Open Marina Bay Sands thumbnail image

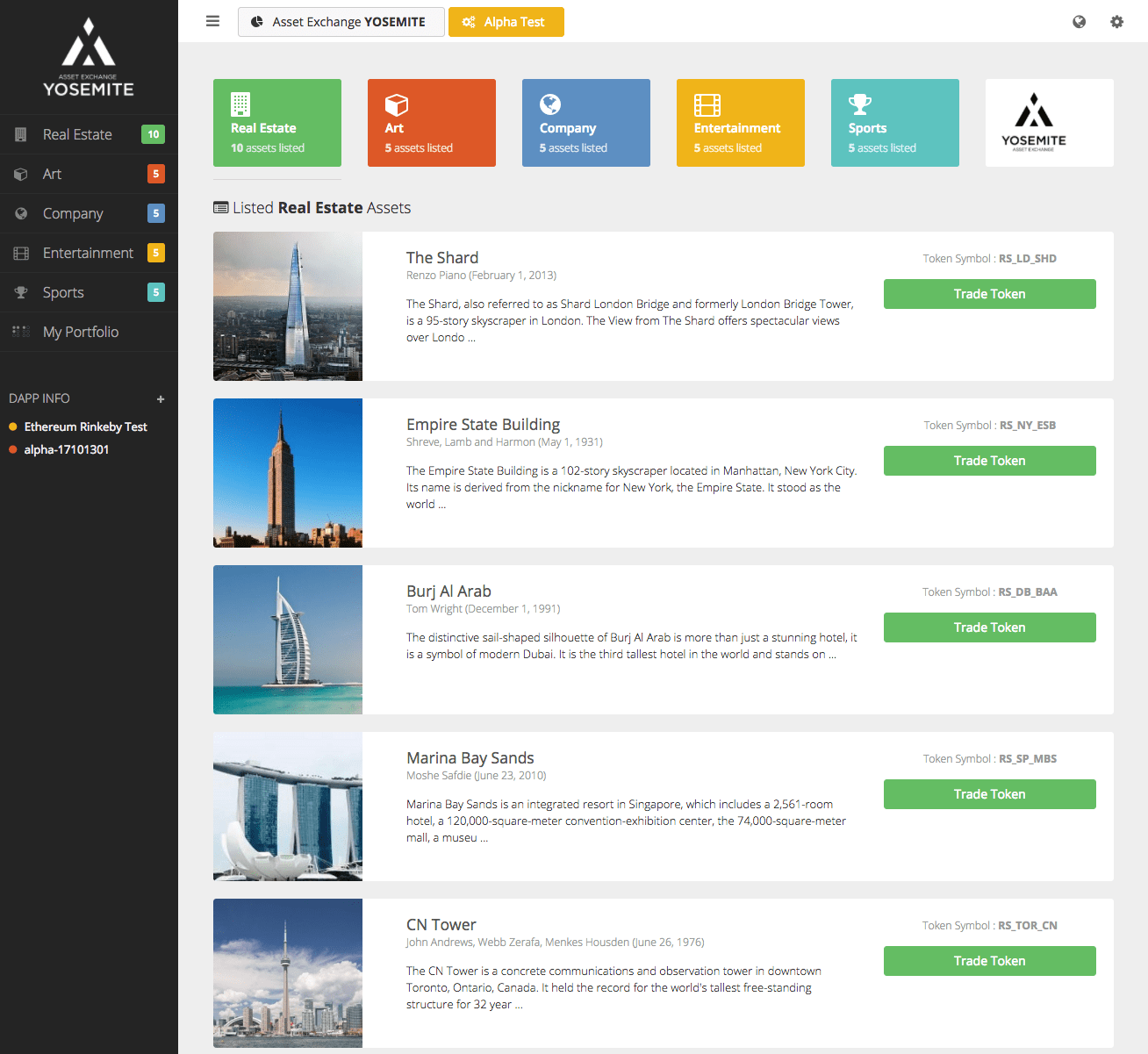[x=288, y=807]
